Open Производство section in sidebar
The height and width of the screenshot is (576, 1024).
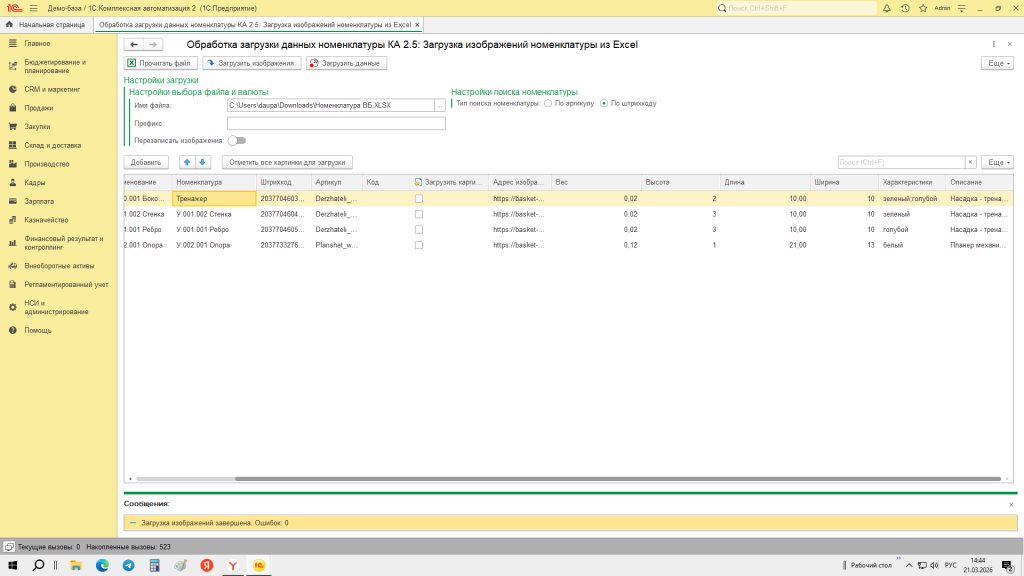46,164
